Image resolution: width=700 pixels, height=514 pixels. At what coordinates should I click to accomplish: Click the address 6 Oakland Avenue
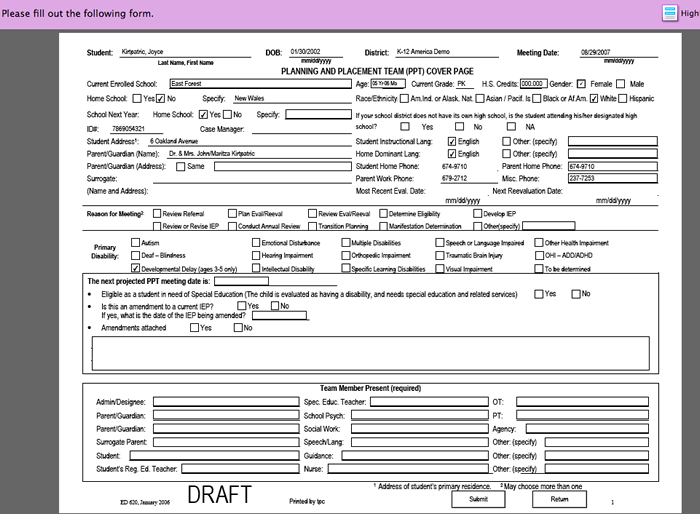pos(174,141)
